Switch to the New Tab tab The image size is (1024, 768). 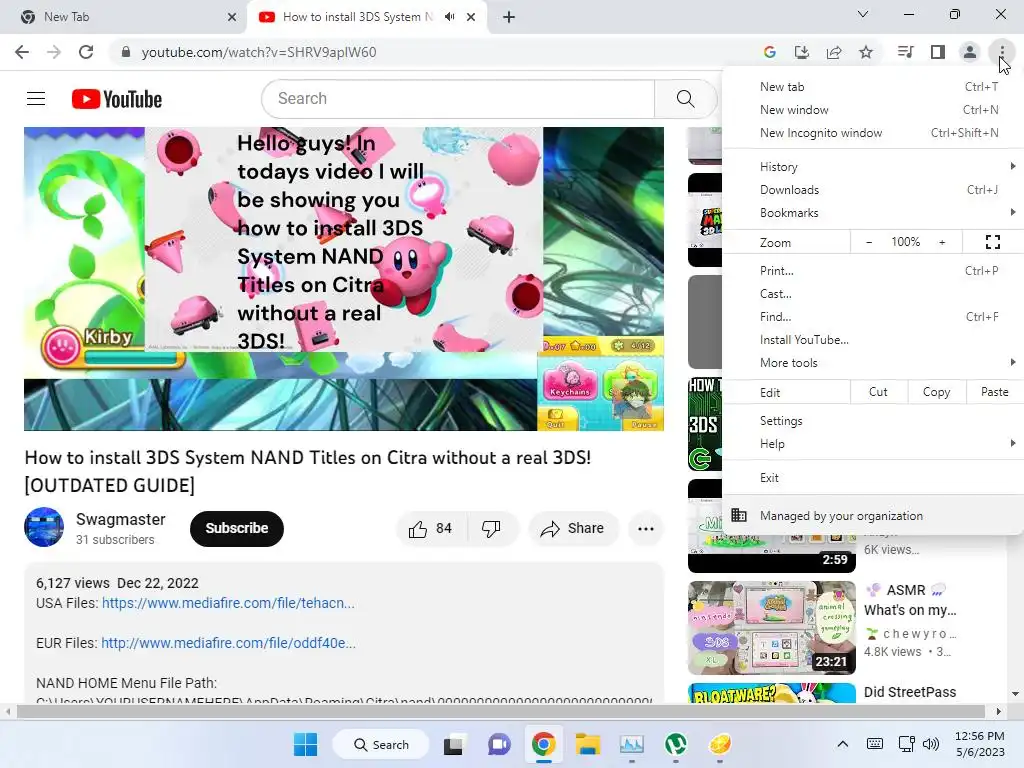click(x=123, y=17)
